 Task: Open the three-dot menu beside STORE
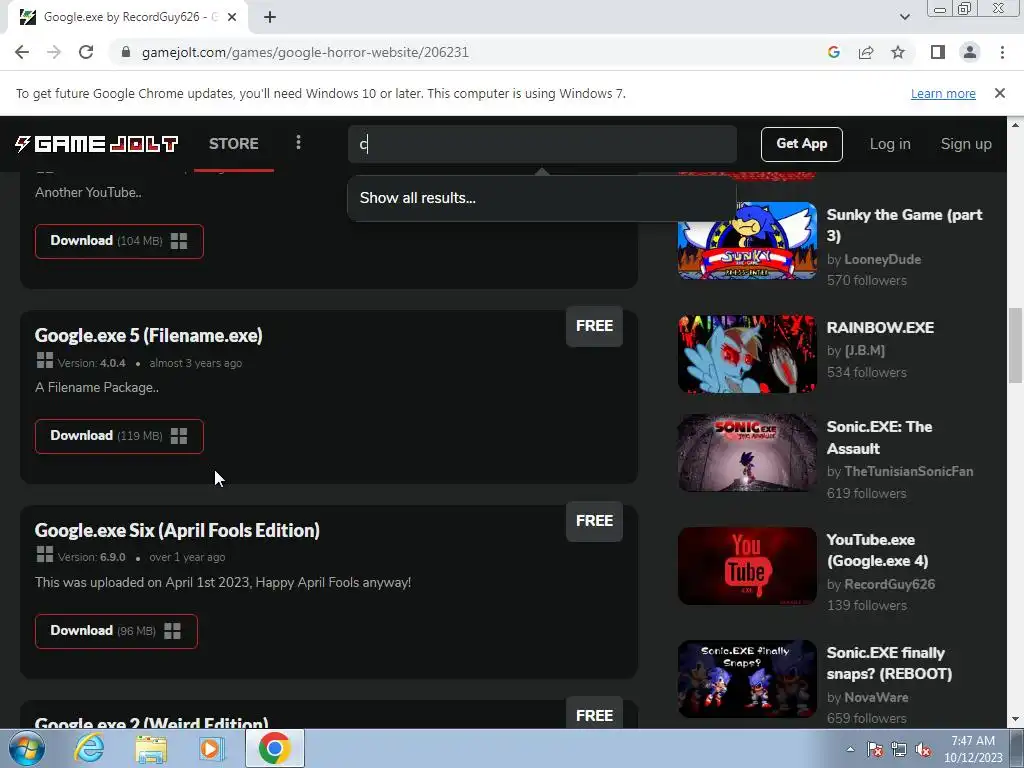point(298,142)
